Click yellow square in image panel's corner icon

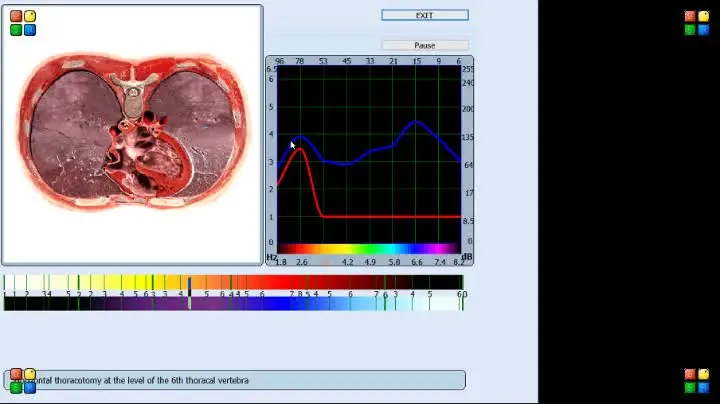pyautogui.click(x=30, y=17)
